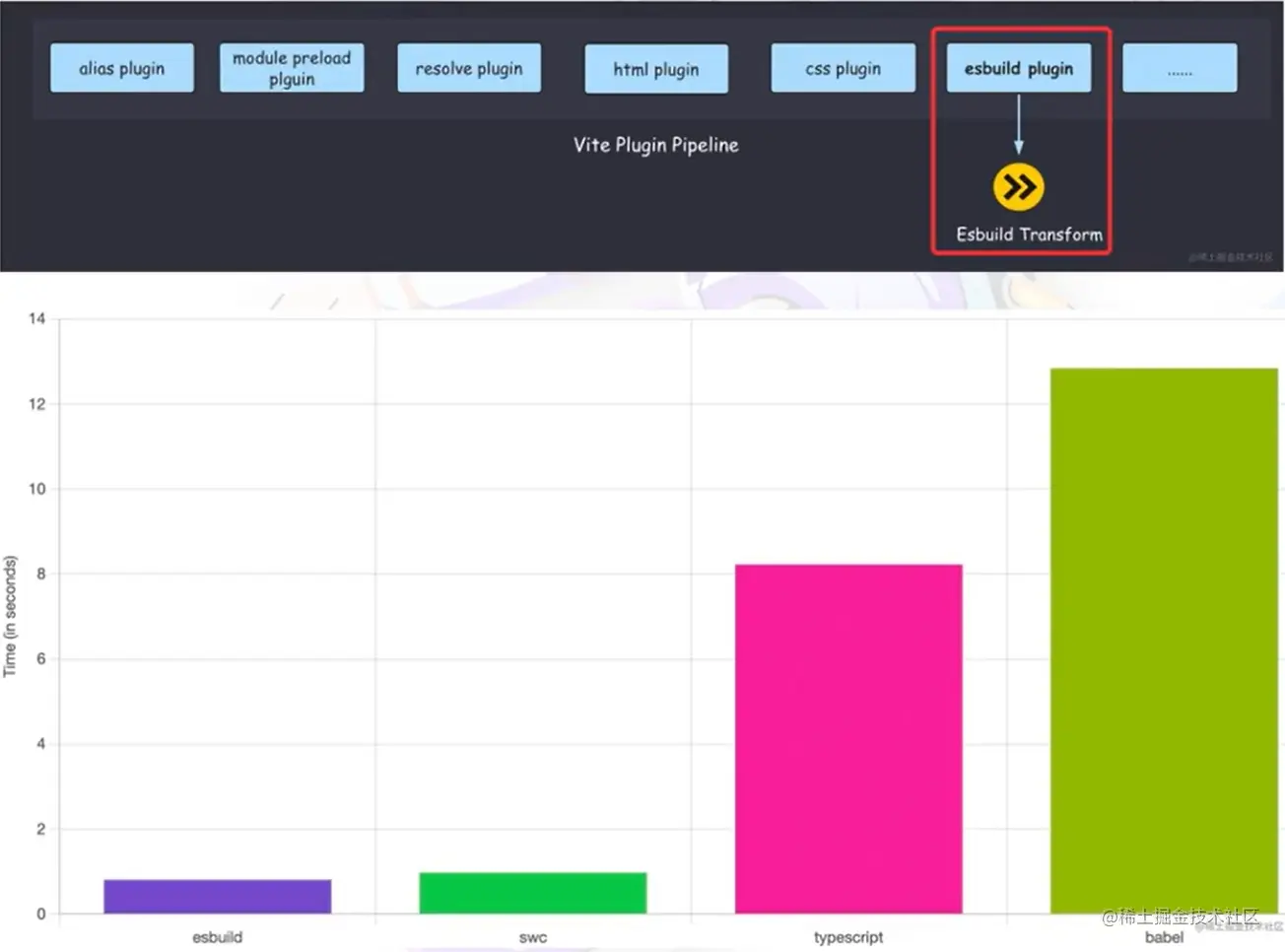Click the Vite Plugin Pipeline label
This screenshot has height=952, width=1285.
pos(656,145)
